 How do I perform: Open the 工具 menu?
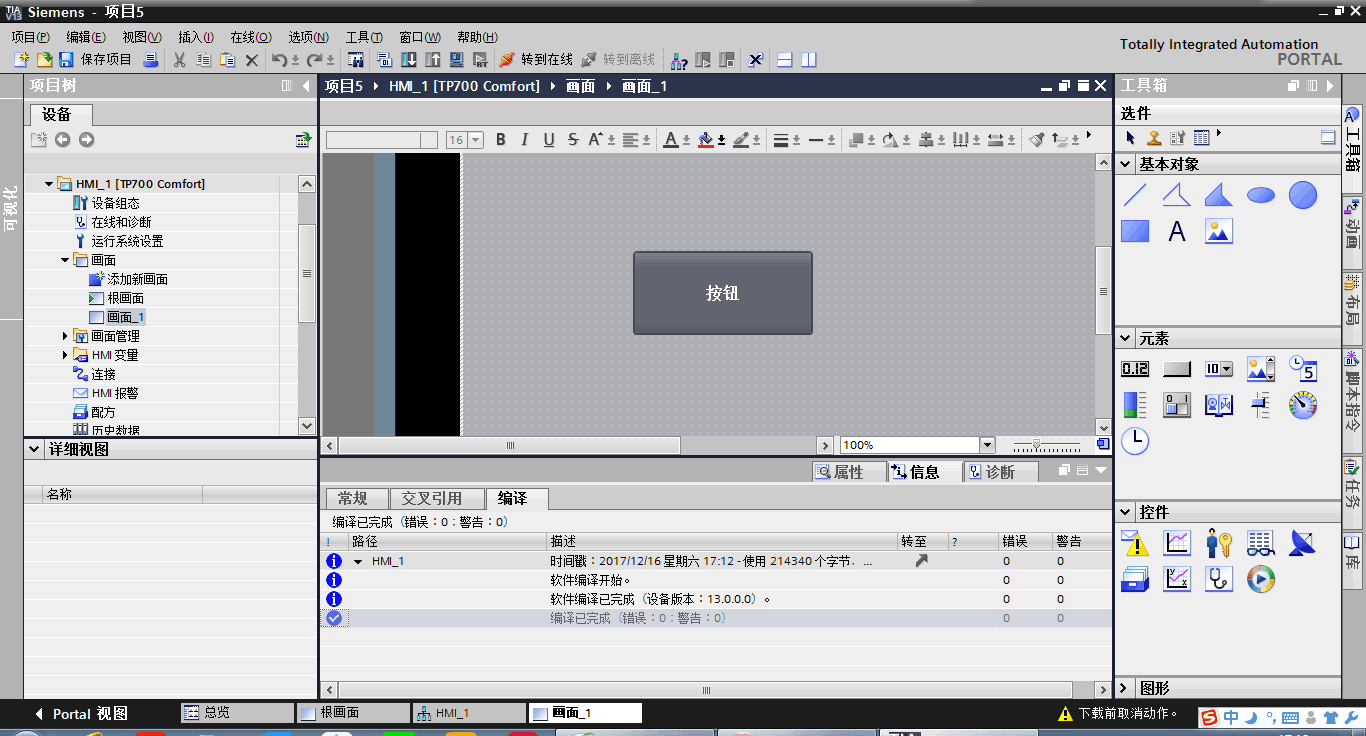(x=364, y=37)
